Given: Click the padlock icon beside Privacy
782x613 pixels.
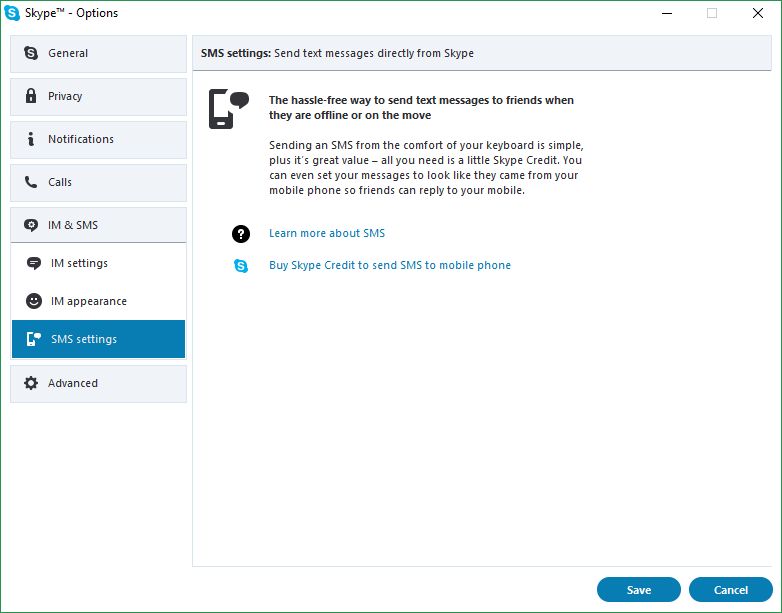Looking at the screenshot, I should tap(31, 95).
